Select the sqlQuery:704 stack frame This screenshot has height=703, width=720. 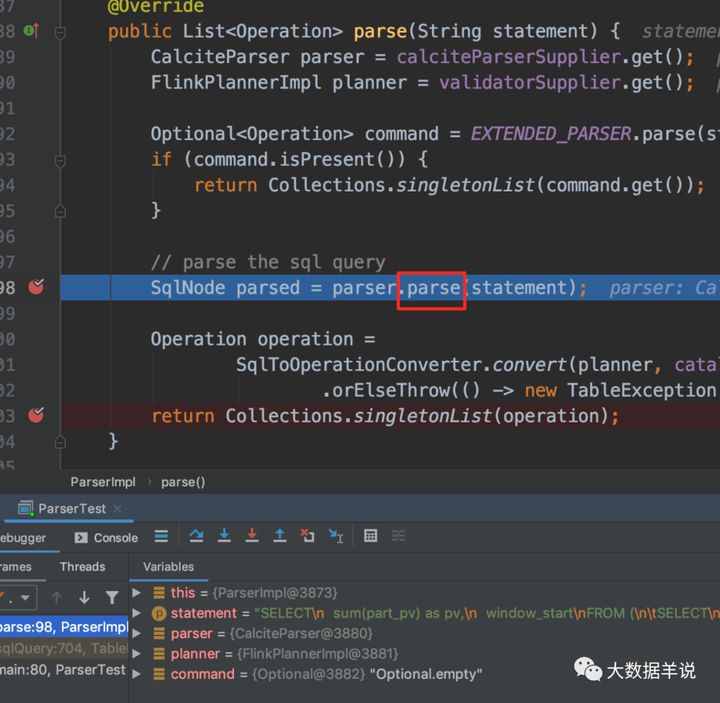[x=64, y=648]
